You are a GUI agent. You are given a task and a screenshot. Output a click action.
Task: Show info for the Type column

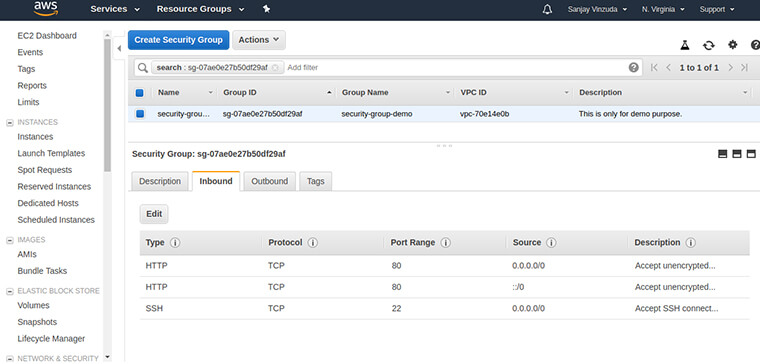(x=175, y=243)
